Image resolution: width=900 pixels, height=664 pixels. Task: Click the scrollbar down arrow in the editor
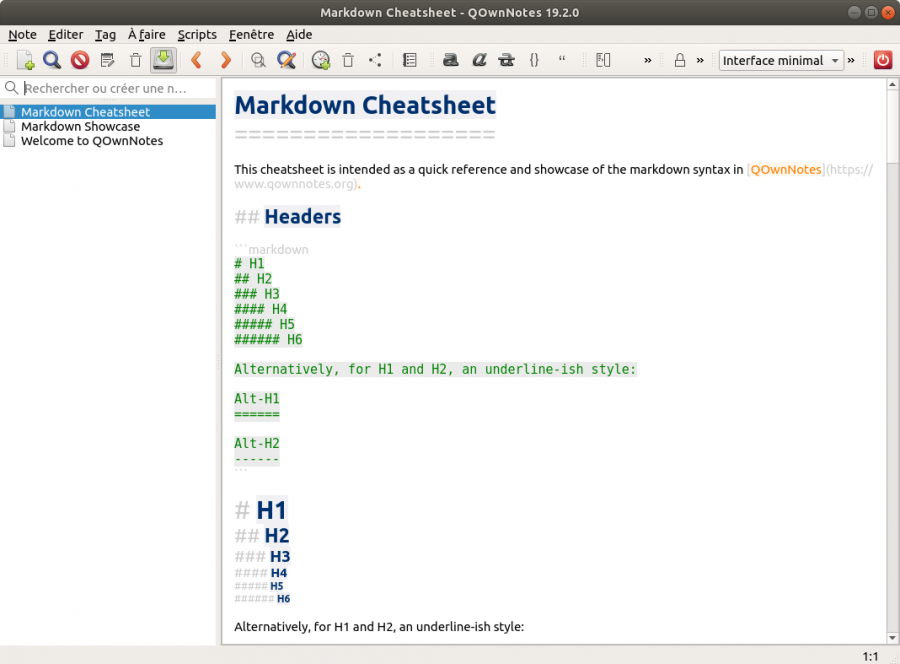click(x=893, y=638)
